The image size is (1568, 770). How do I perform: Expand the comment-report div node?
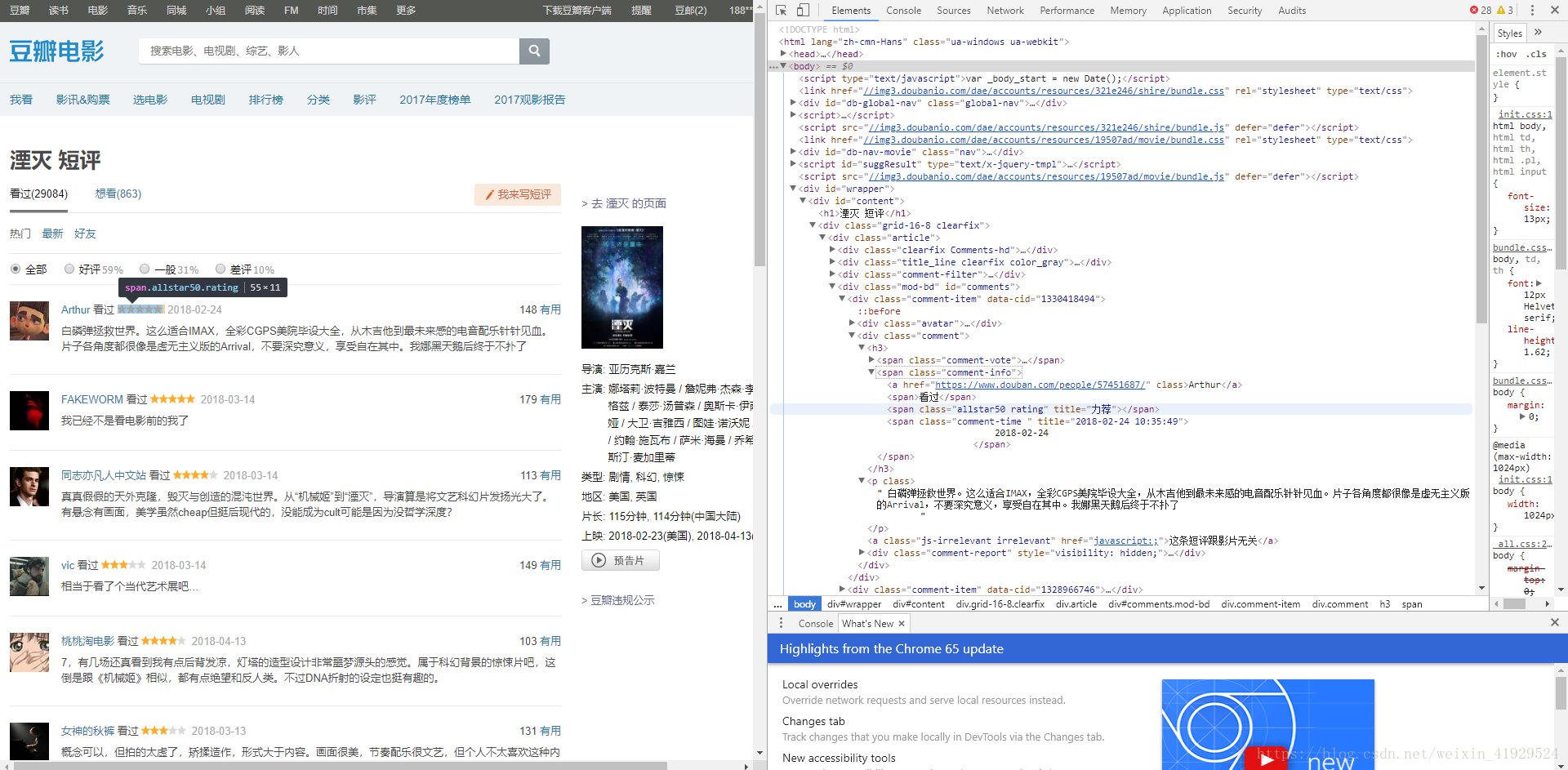tap(862, 553)
